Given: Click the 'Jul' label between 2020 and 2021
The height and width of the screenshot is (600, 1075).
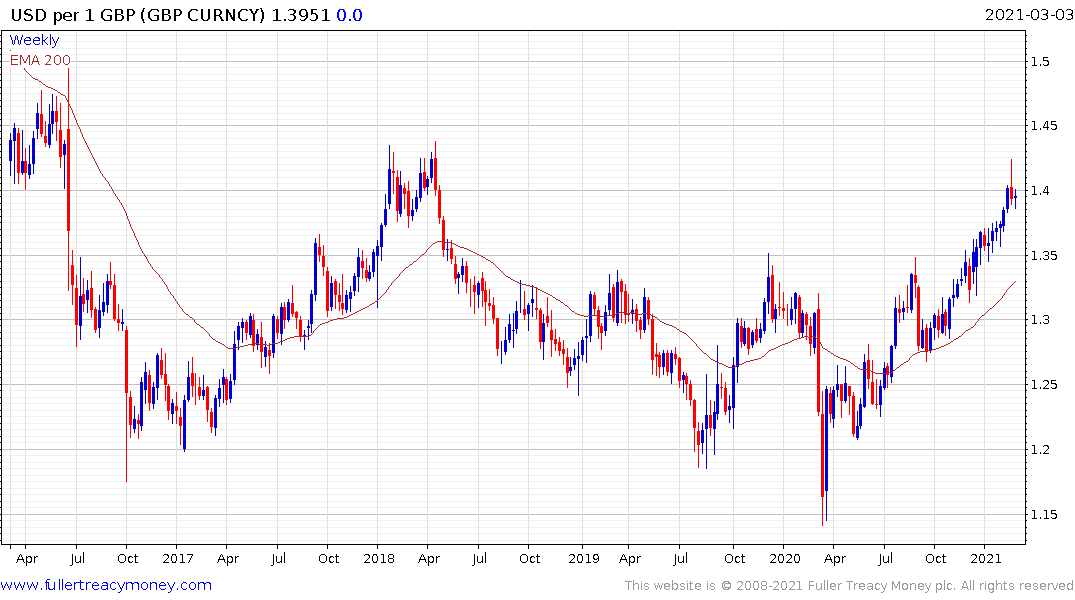Looking at the screenshot, I should point(886,559).
